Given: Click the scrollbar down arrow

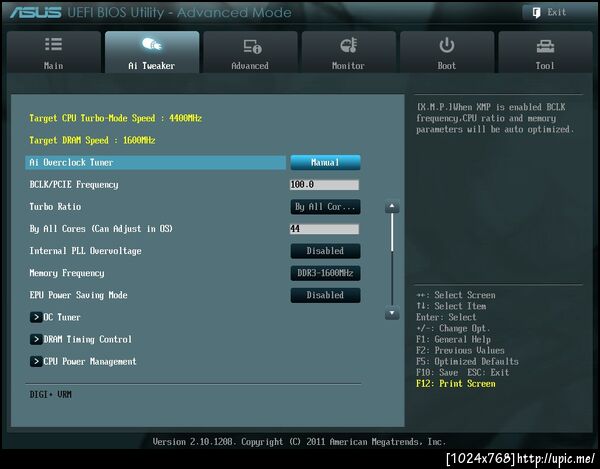Looking at the screenshot, I should click(x=392, y=314).
